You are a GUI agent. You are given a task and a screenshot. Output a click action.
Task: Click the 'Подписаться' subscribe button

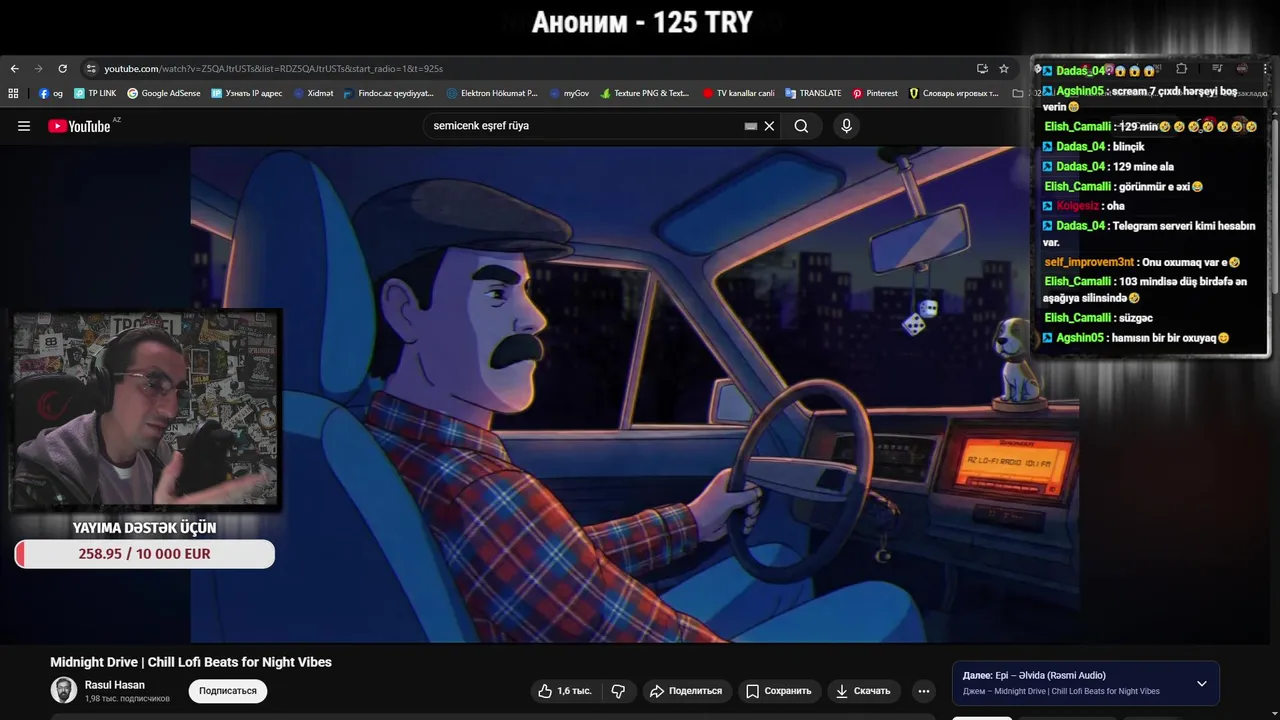pos(228,691)
